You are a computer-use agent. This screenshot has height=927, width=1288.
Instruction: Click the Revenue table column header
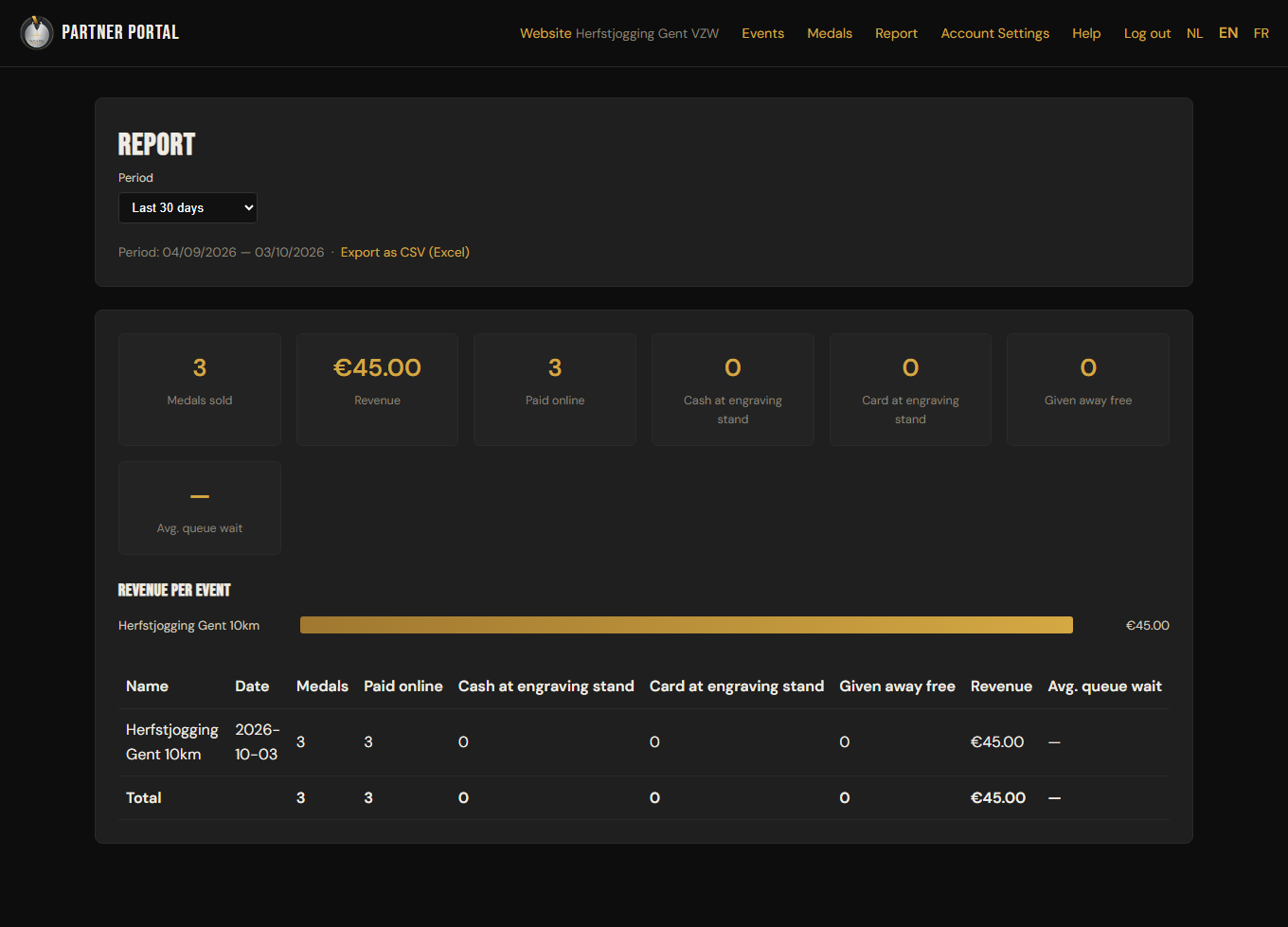(1001, 686)
